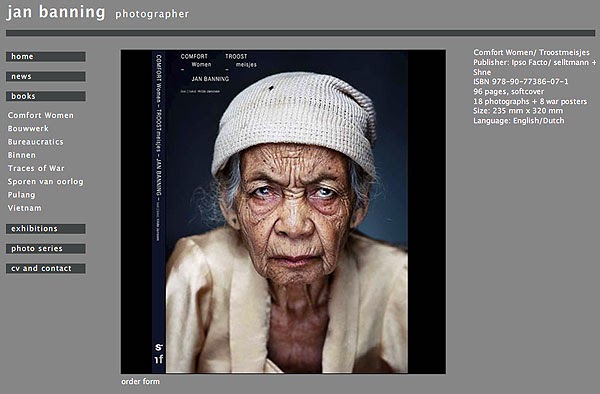Click the order form link
The width and height of the screenshot is (600, 394).
(140, 381)
